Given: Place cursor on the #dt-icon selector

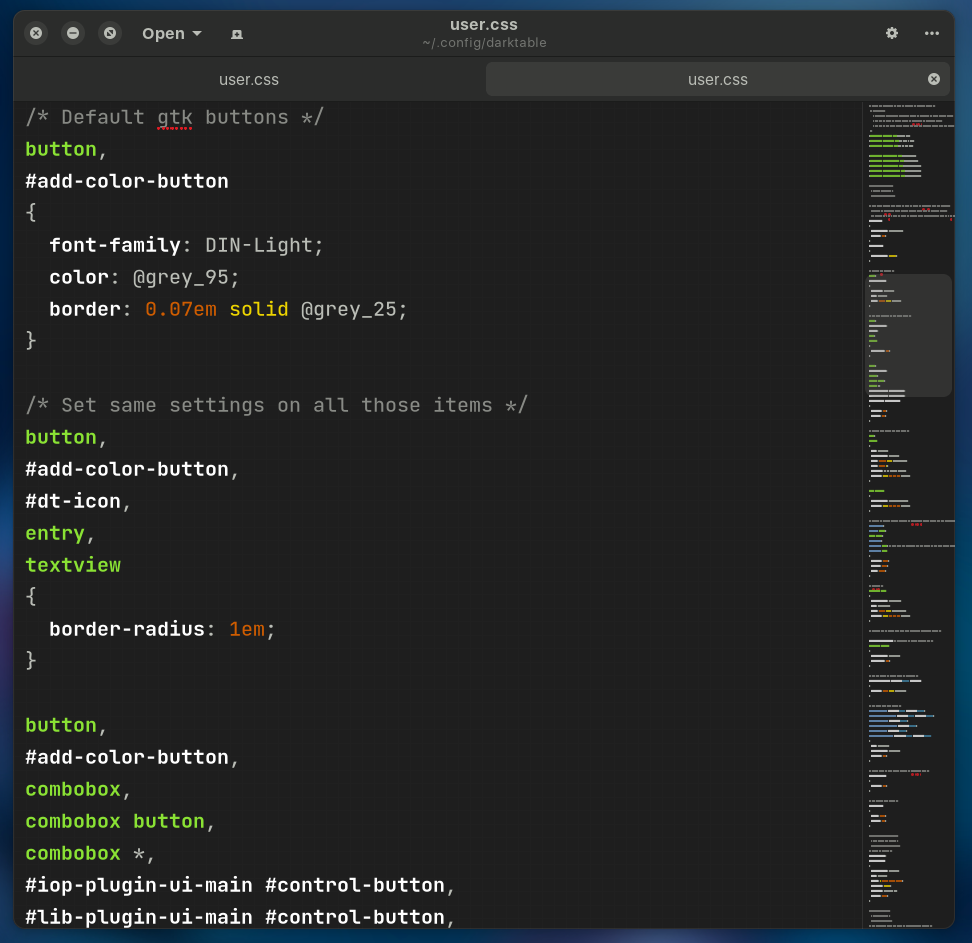Looking at the screenshot, I should tap(73, 501).
